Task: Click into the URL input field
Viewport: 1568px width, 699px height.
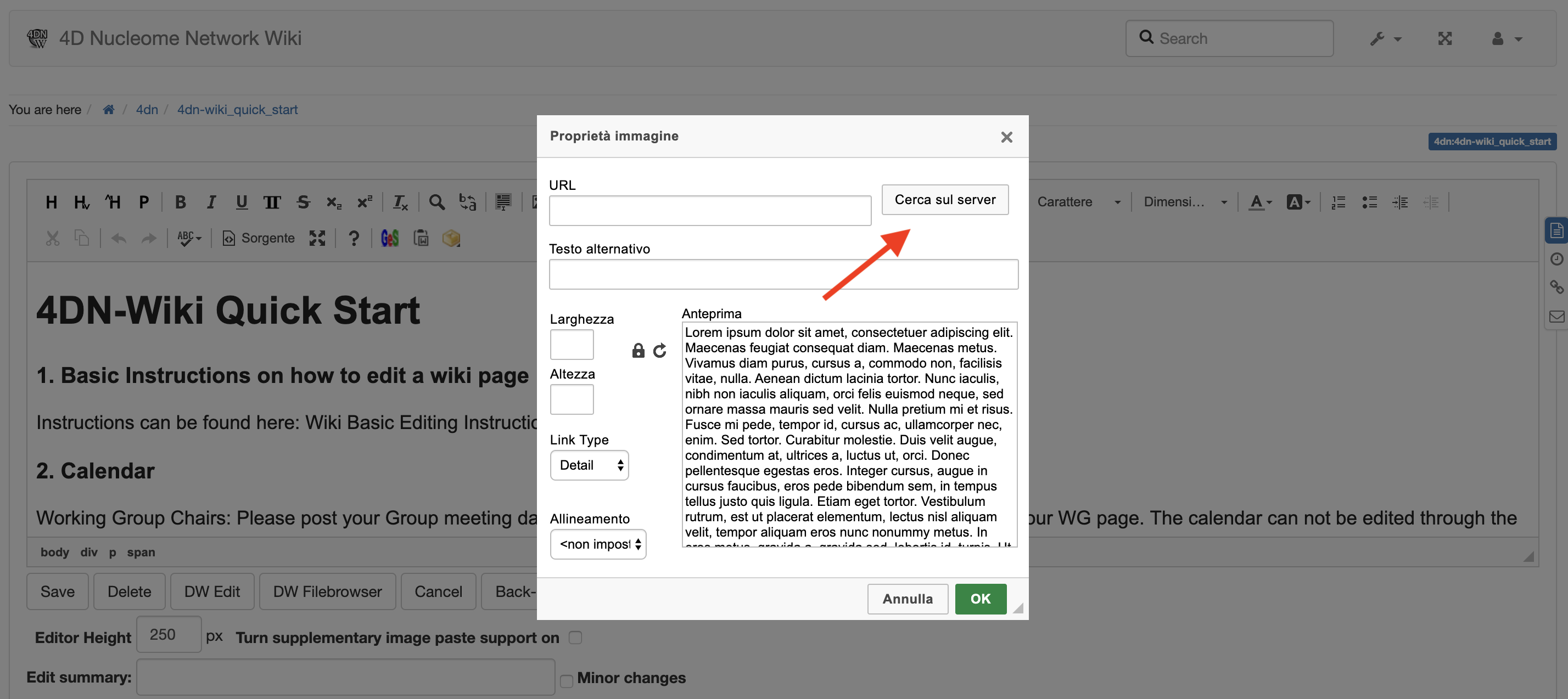Action: click(x=709, y=211)
